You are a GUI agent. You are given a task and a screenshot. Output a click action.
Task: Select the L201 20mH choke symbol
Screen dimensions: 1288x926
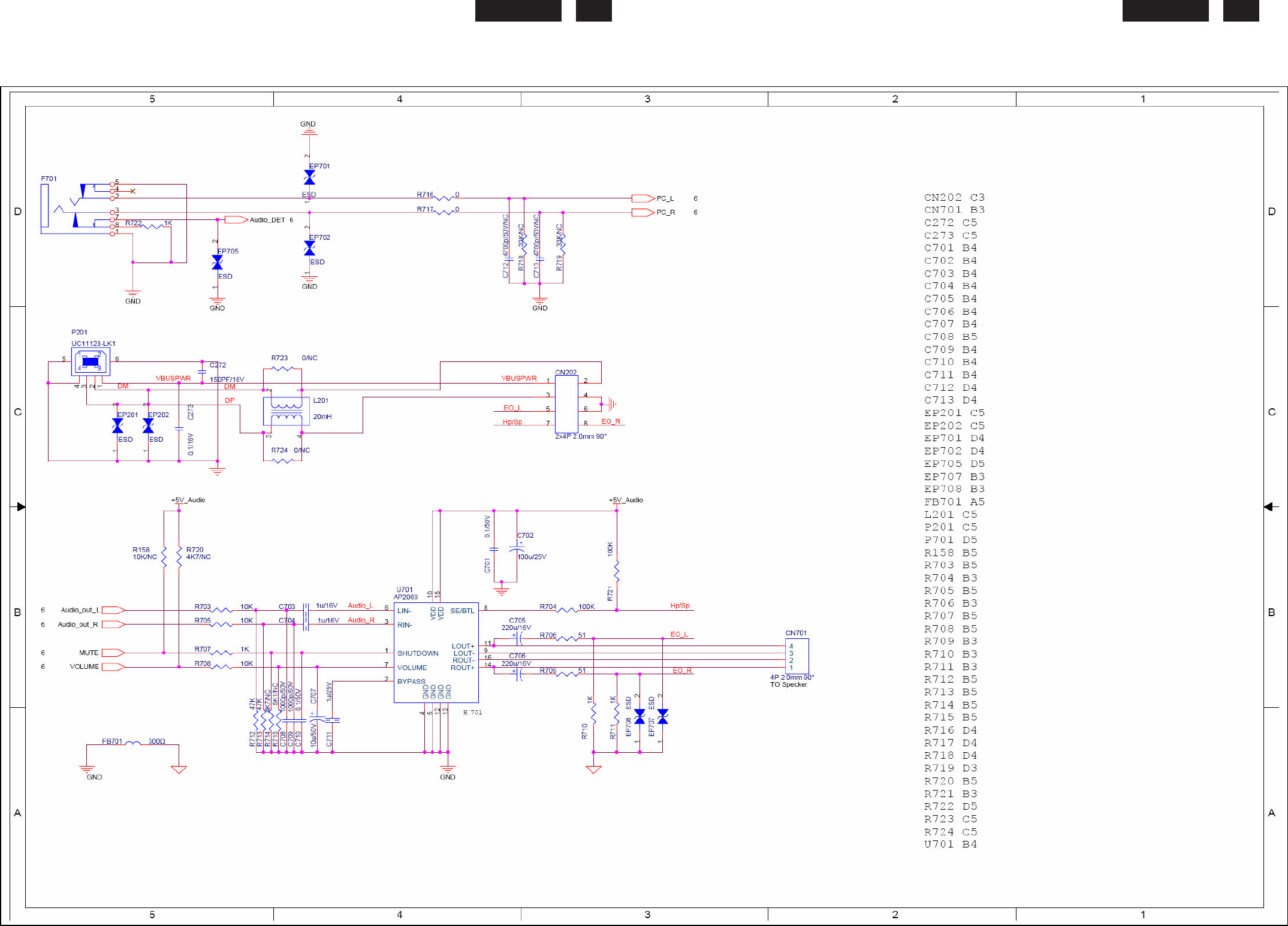[286, 411]
